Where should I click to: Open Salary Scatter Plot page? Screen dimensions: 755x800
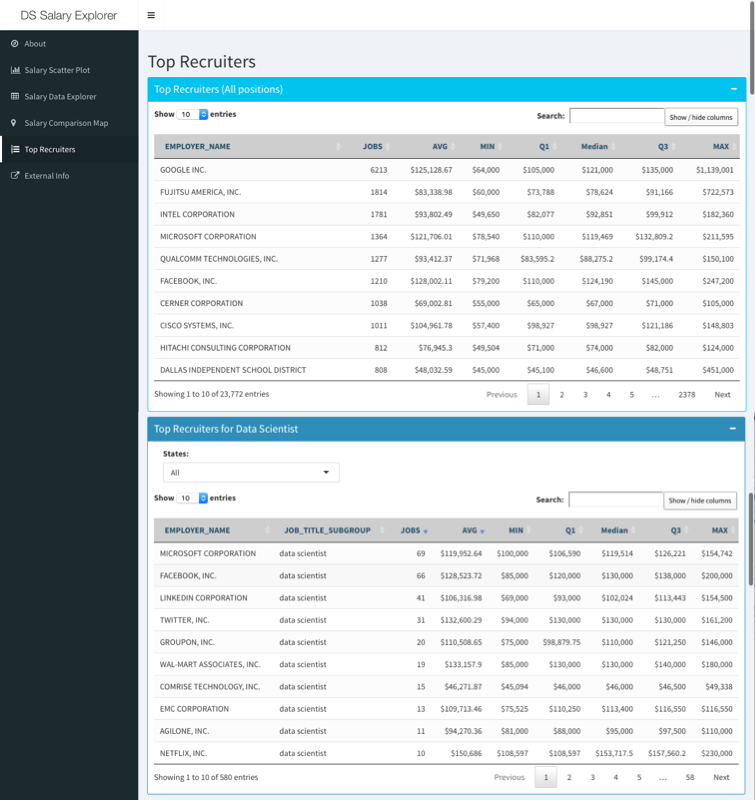57,70
